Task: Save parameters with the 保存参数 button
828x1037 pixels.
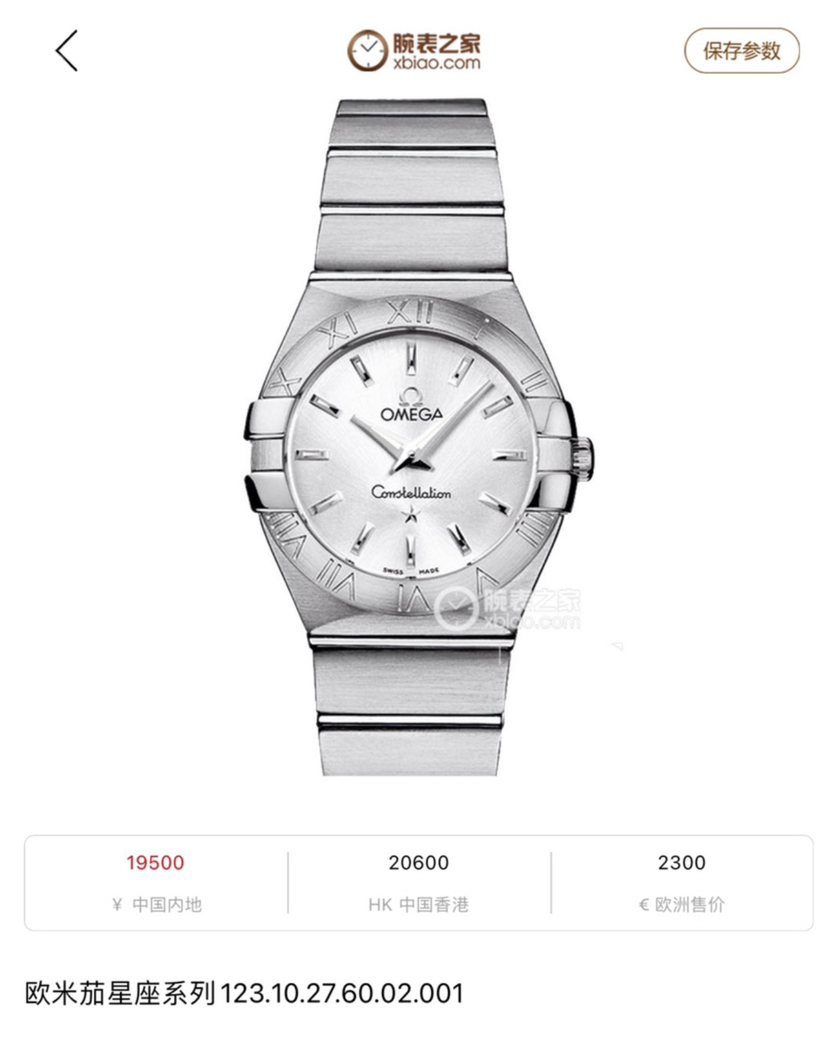Action: click(x=741, y=50)
